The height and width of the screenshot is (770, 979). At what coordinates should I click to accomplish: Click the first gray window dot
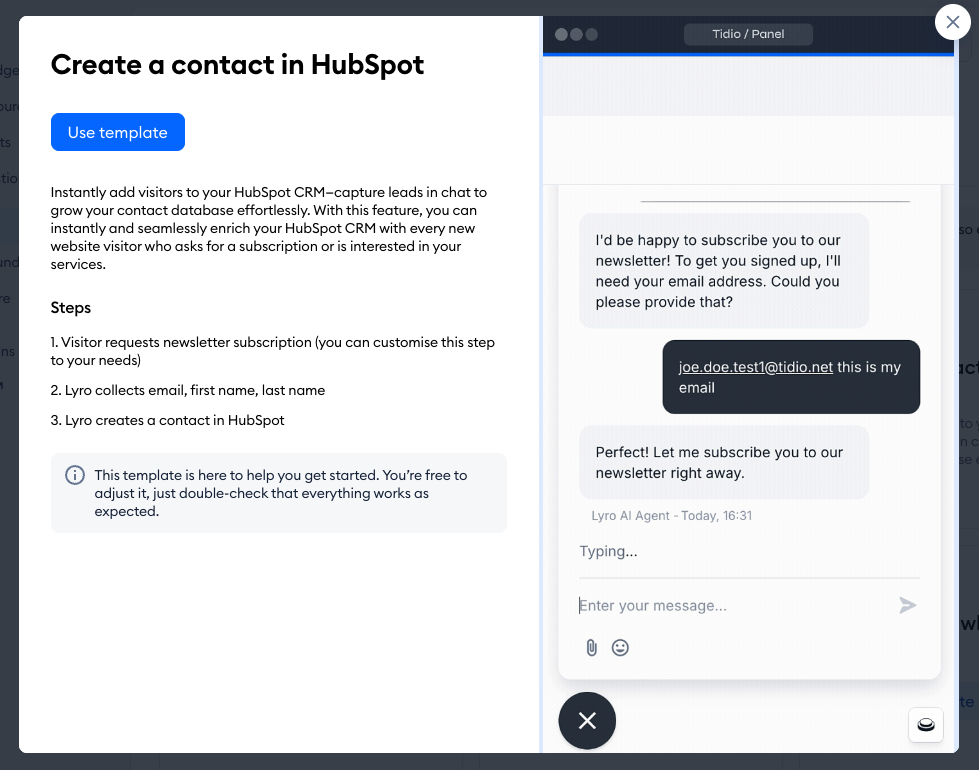point(562,34)
